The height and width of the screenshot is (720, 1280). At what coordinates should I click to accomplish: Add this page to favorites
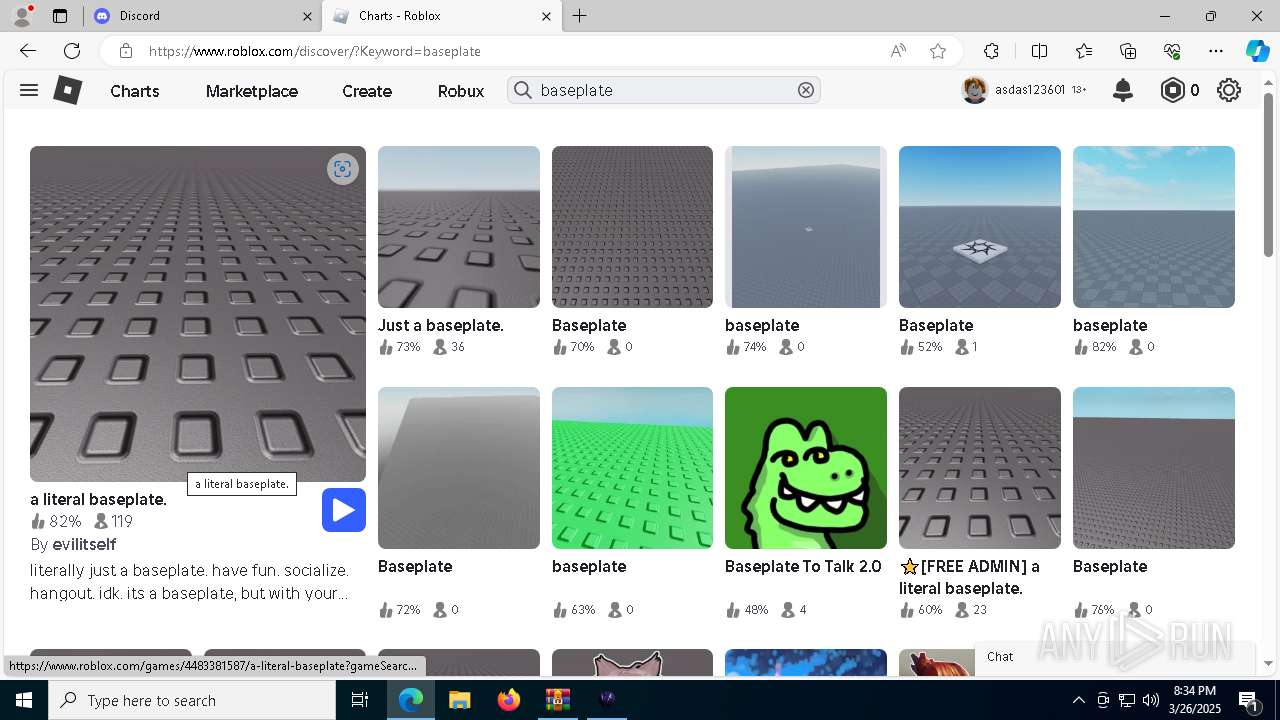coord(938,51)
